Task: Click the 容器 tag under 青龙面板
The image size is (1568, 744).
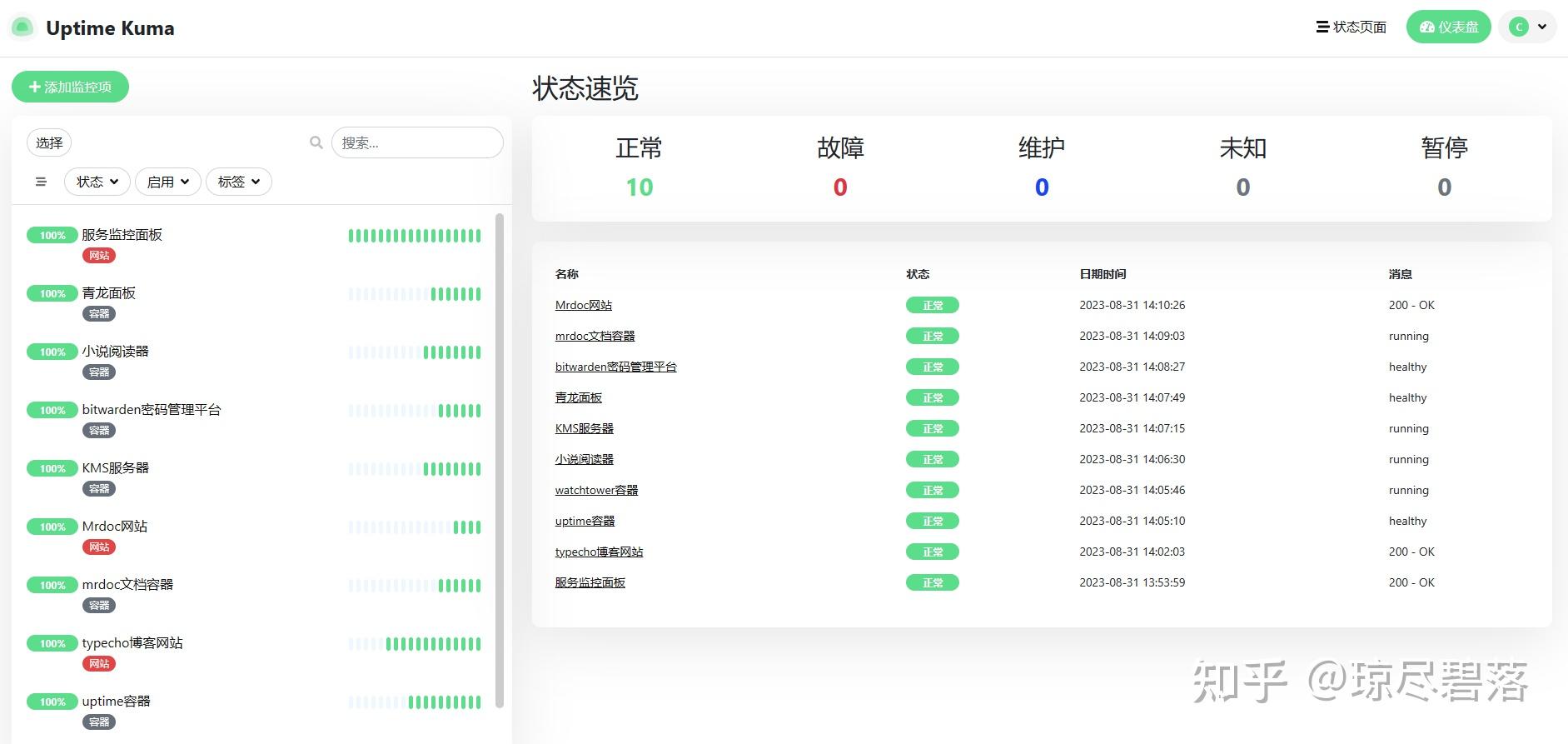Action: (x=99, y=314)
